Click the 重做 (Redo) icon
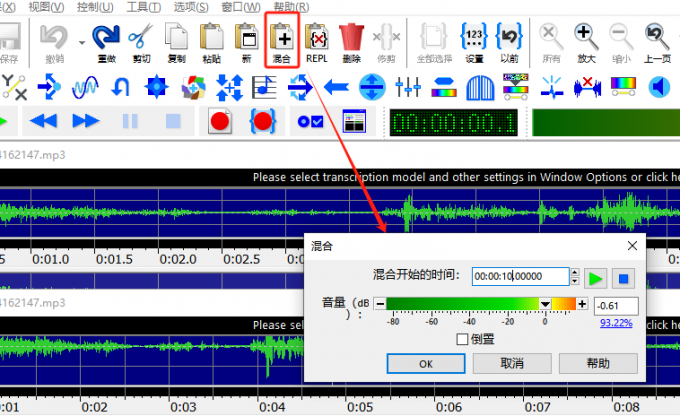 pos(105,41)
